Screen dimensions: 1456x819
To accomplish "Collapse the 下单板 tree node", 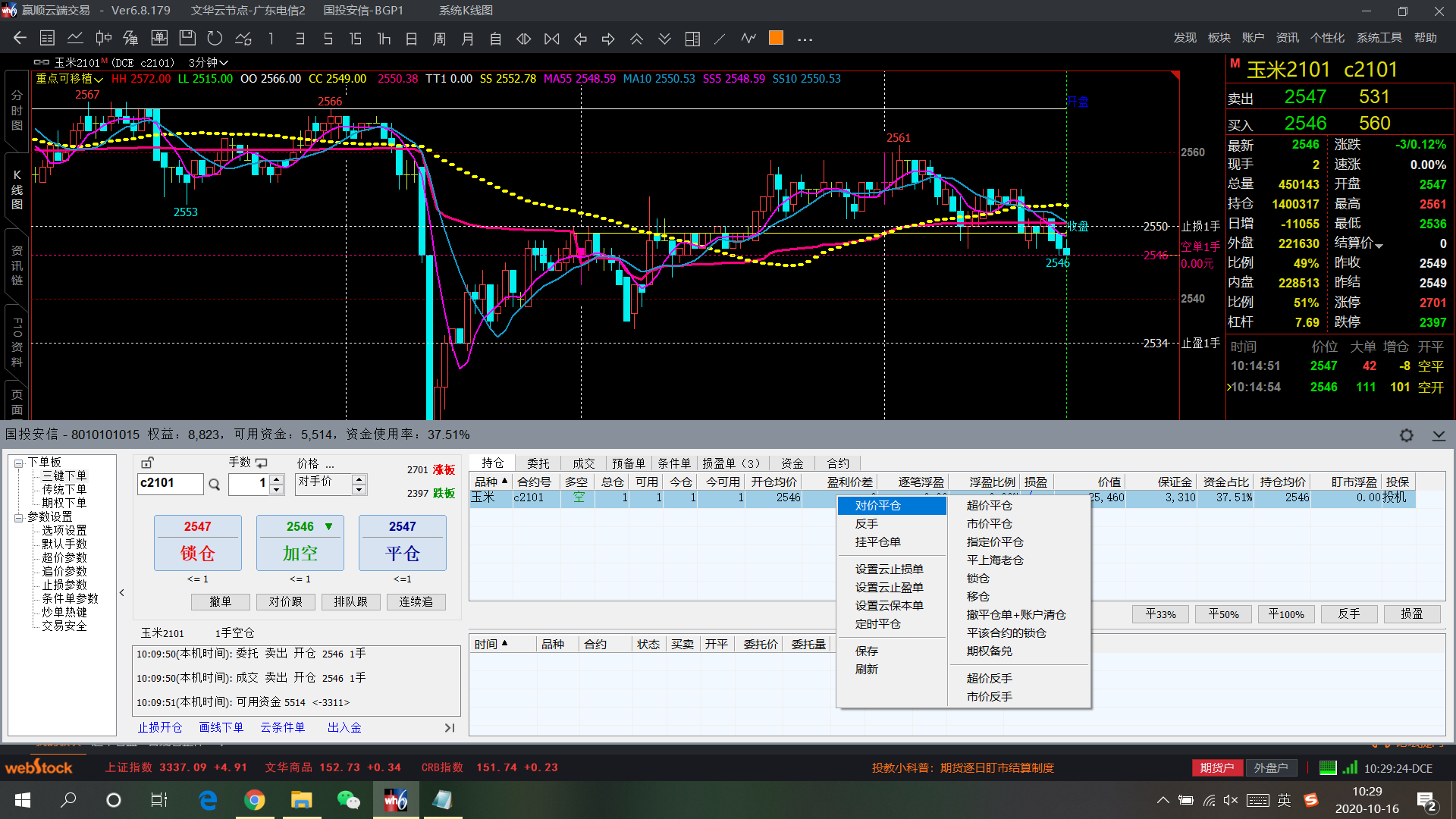I will [x=18, y=463].
